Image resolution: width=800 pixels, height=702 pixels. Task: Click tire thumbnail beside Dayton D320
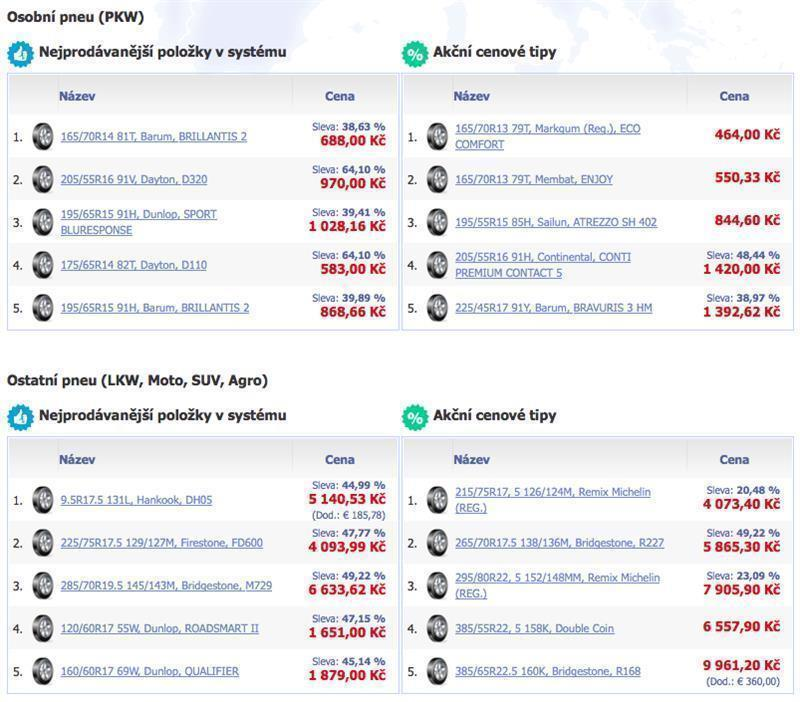pos(42,180)
